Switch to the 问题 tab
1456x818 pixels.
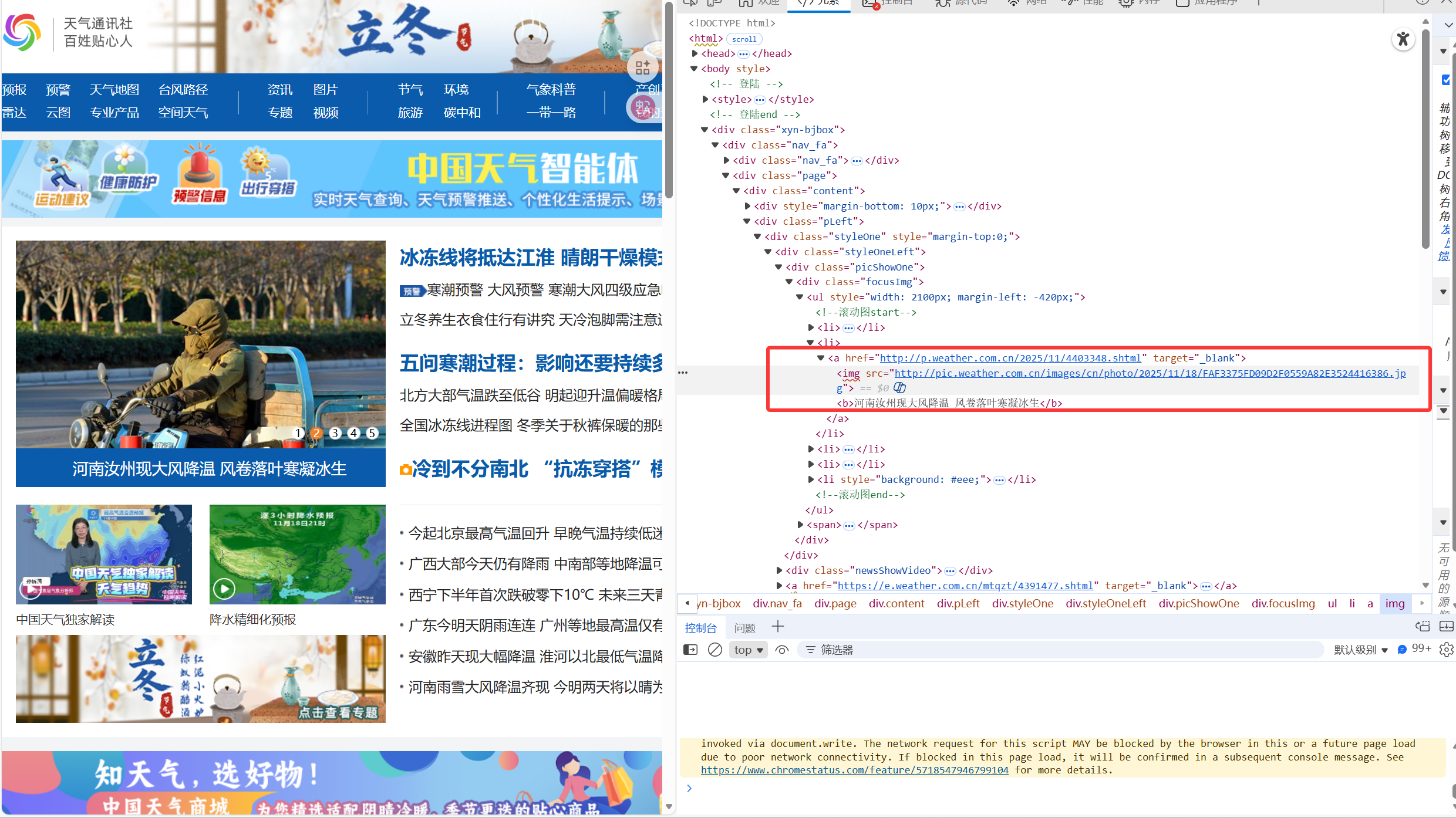click(x=744, y=627)
